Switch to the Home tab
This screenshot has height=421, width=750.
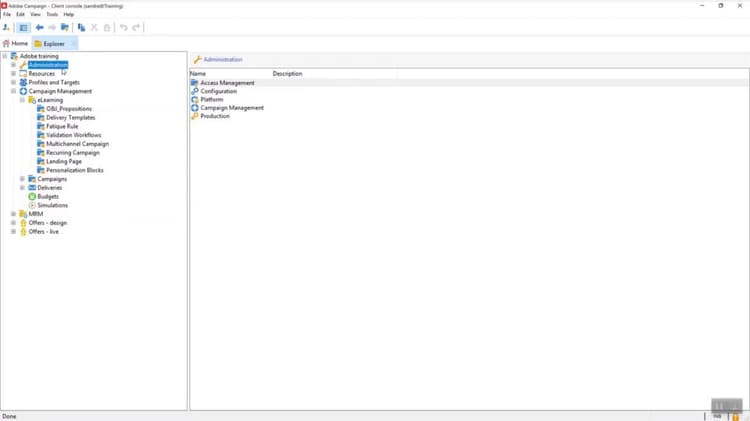pos(15,44)
